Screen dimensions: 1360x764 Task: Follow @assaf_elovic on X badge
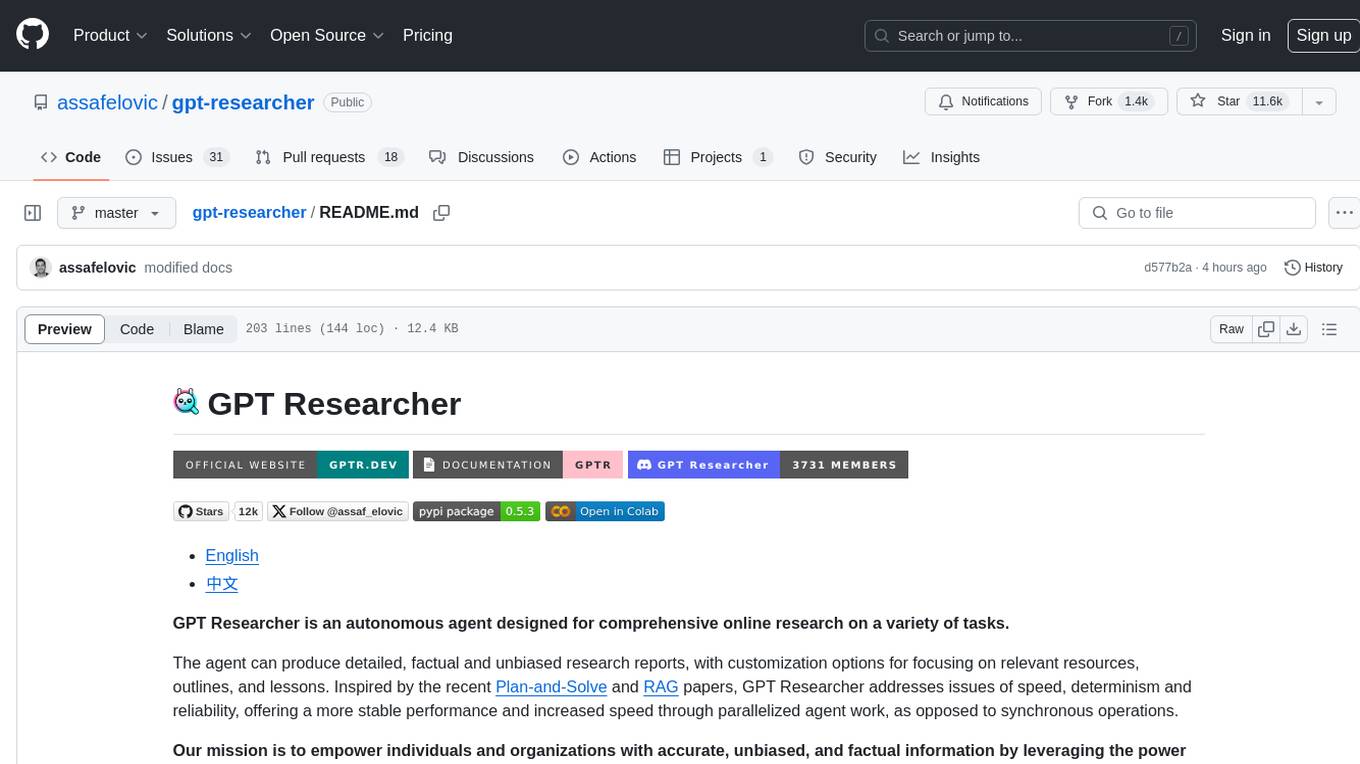click(x=338, y=511)
